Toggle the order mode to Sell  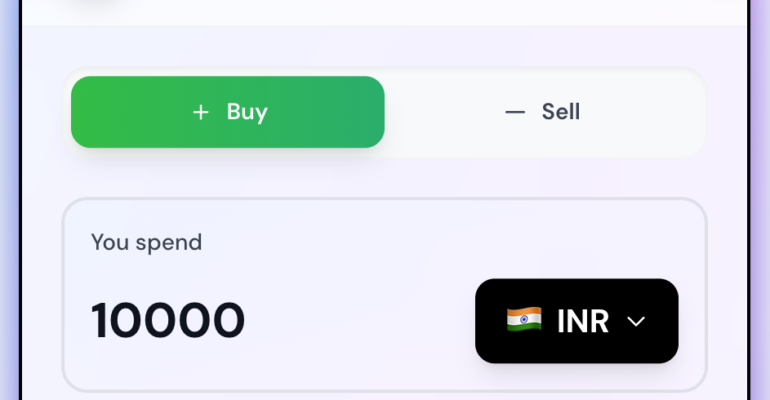point(544,112)
